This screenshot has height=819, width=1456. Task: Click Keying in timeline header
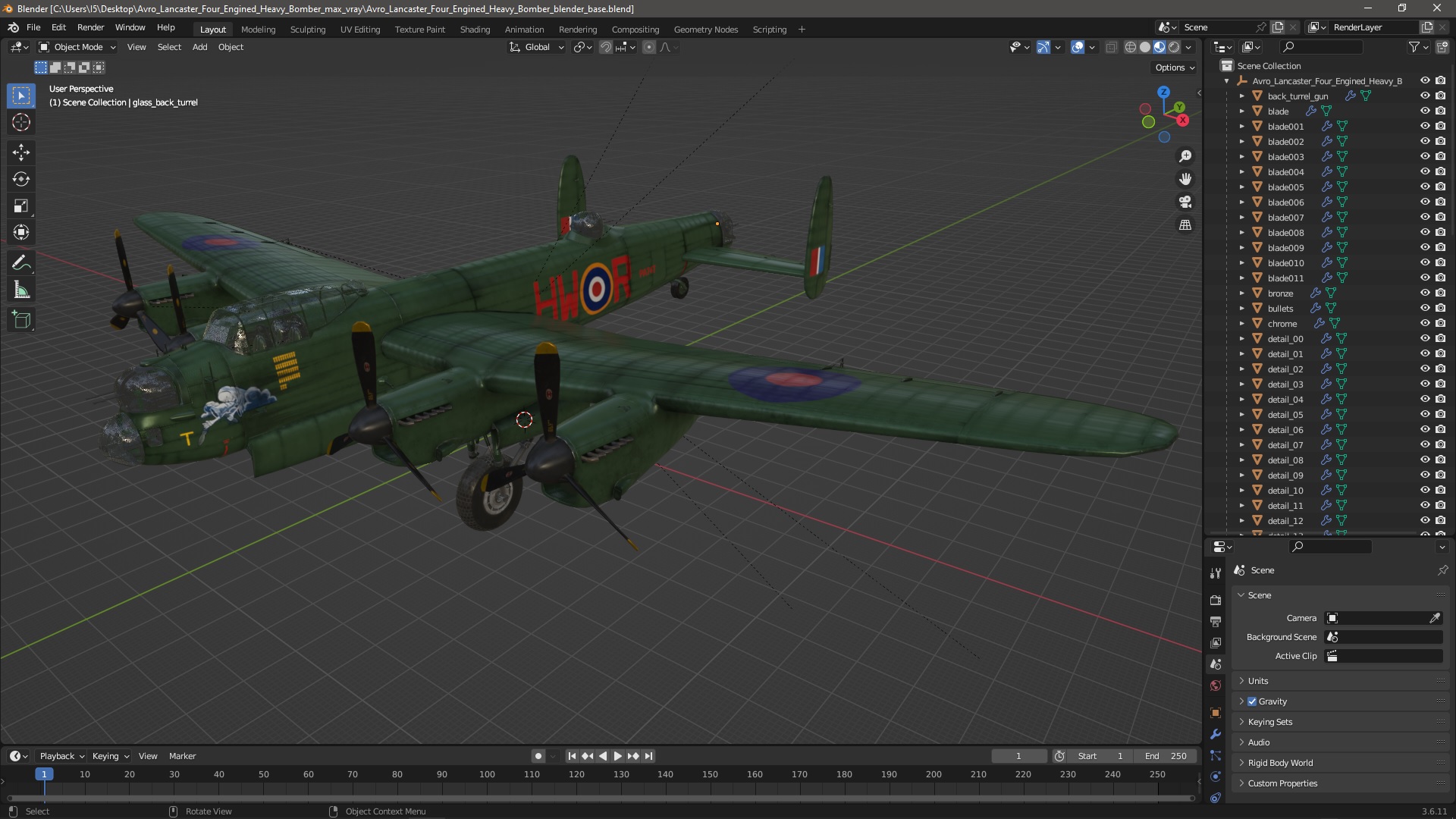coord(110,756)
